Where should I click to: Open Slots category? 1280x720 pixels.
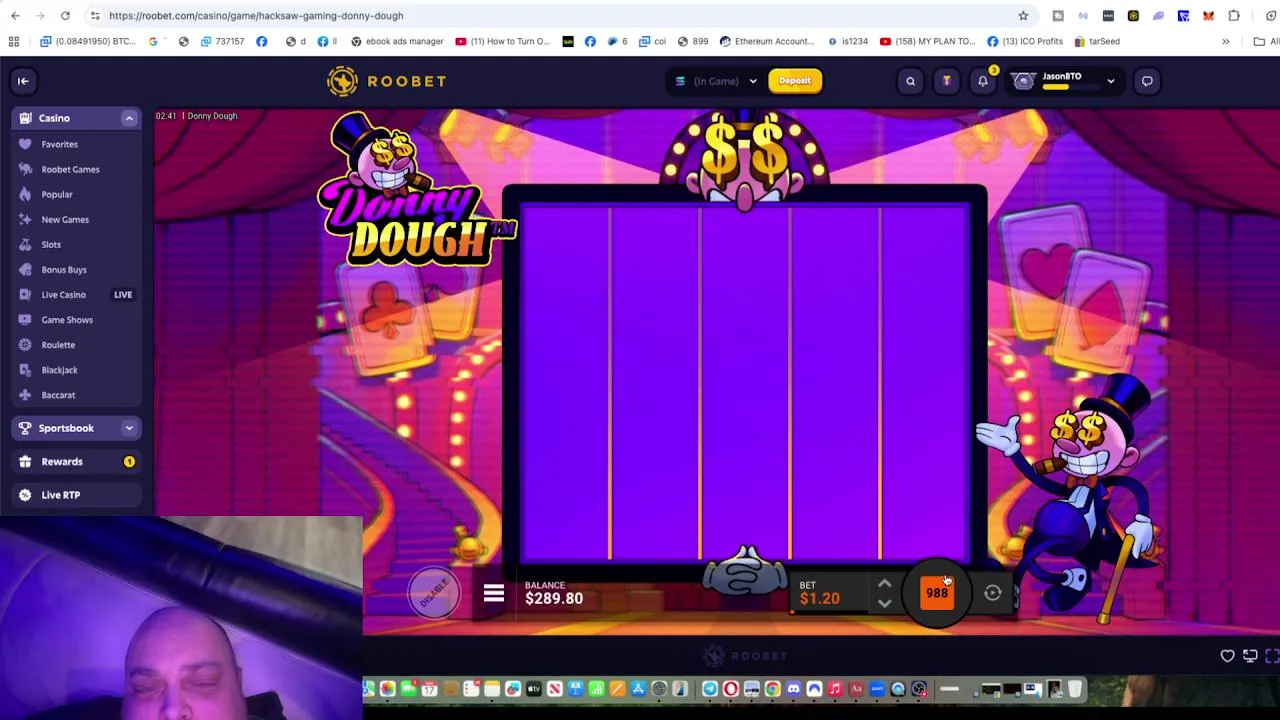pos(51,244)
